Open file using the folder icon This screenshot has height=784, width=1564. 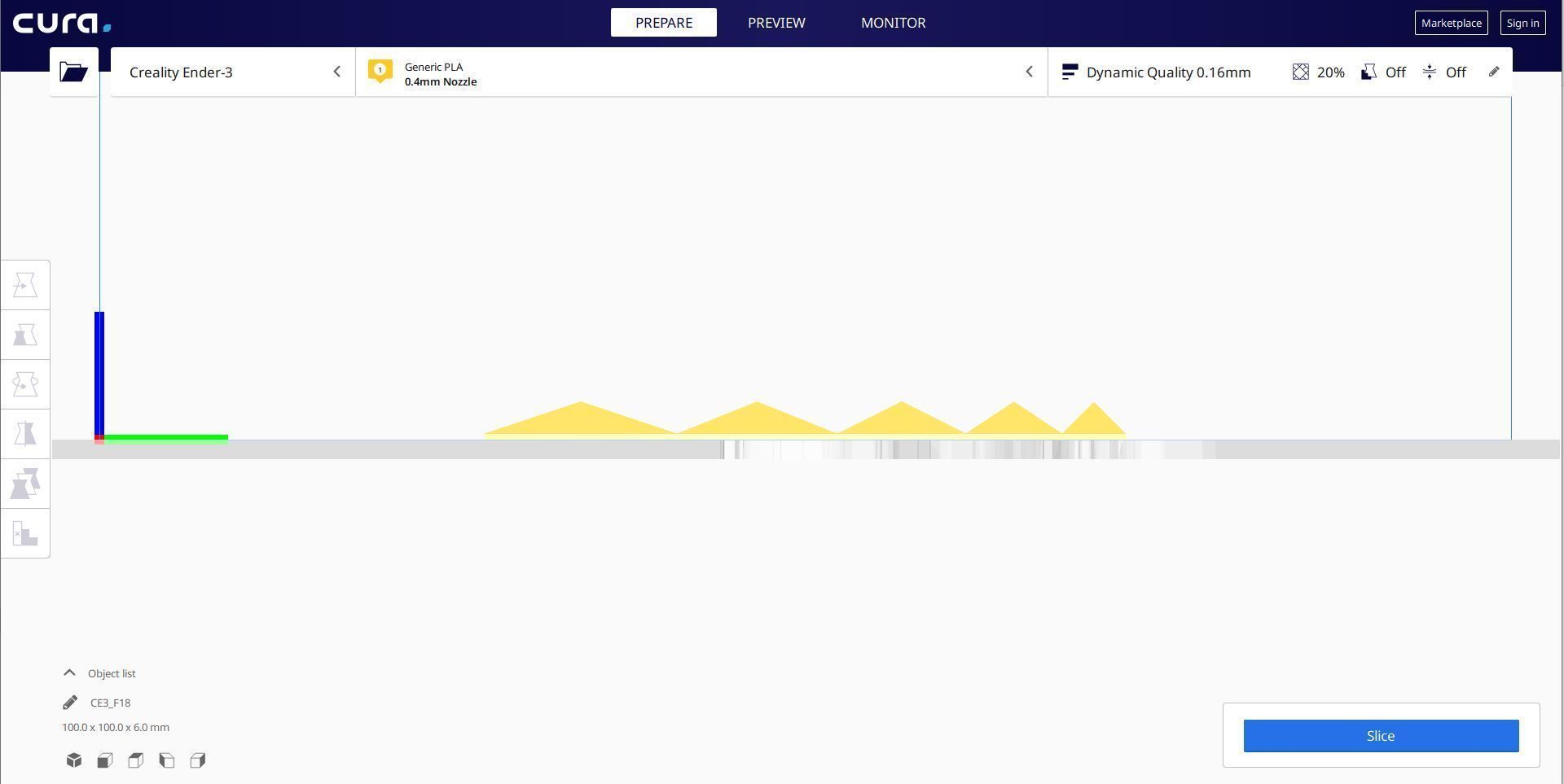coord(73,72)
